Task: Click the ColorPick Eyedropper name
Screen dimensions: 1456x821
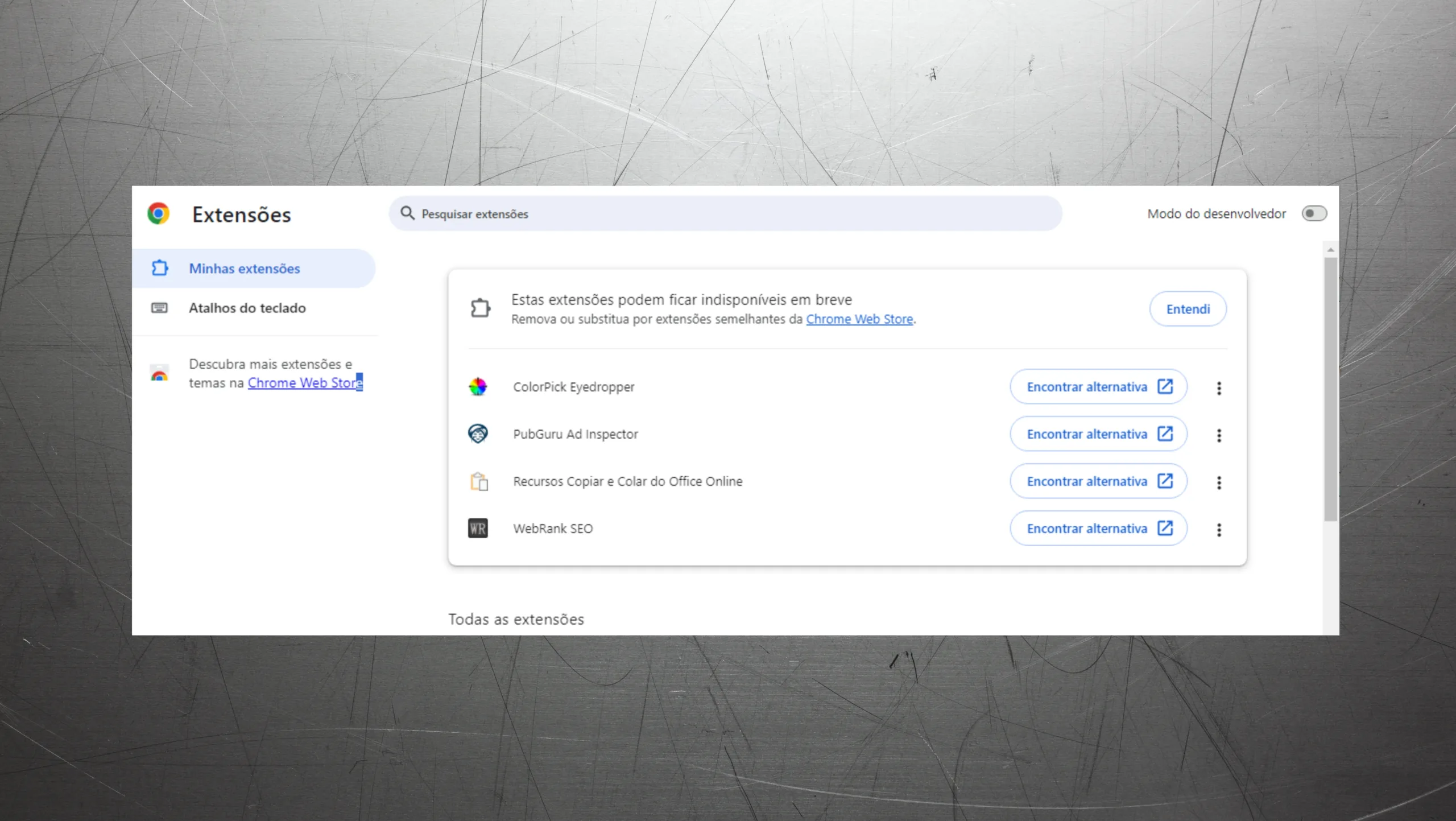Action: (x=573, y=387)
